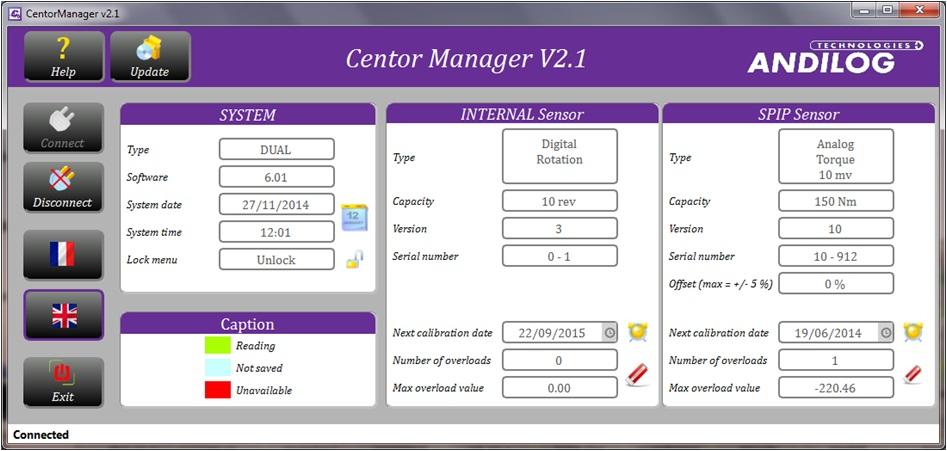Click the calendar icon beside System date
The image size is (947, 451).
[354, 217]
